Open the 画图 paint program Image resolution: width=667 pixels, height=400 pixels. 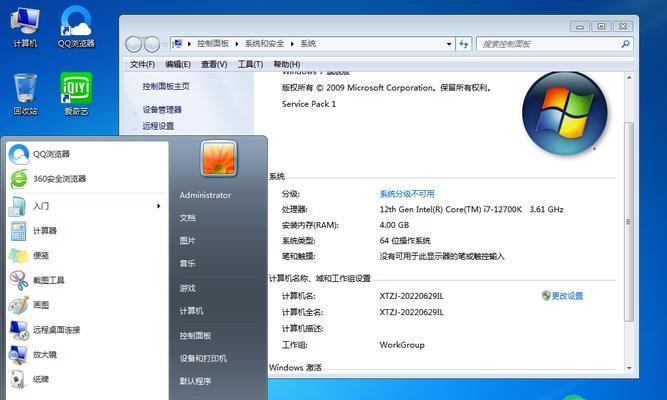click(x=87, y=305)
